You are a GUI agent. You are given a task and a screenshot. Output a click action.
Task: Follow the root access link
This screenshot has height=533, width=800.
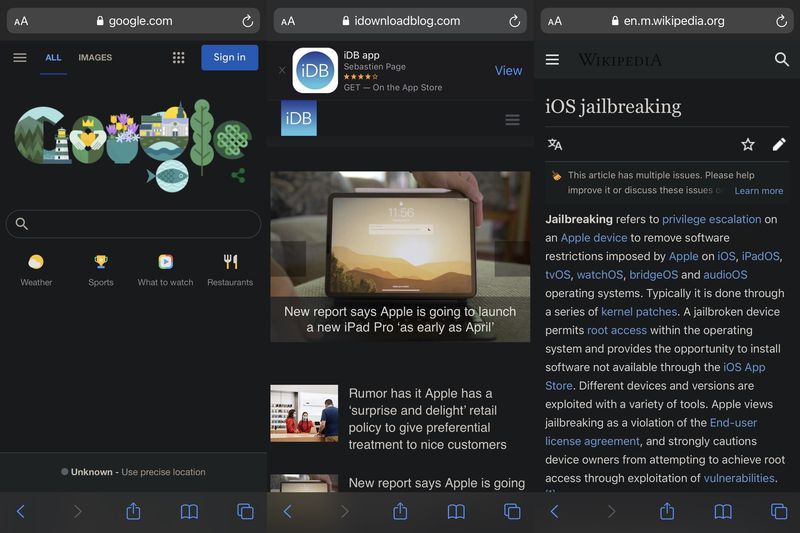617,330
